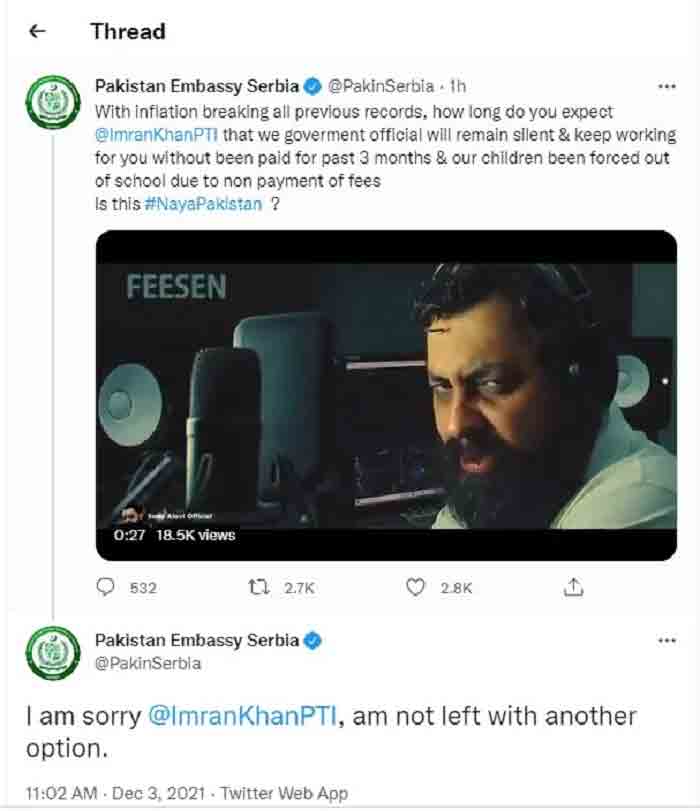Click the back arrow beside Thread
Image resolution: width=700 pixels, height=811 pixels.
click(x=38, y=31)
